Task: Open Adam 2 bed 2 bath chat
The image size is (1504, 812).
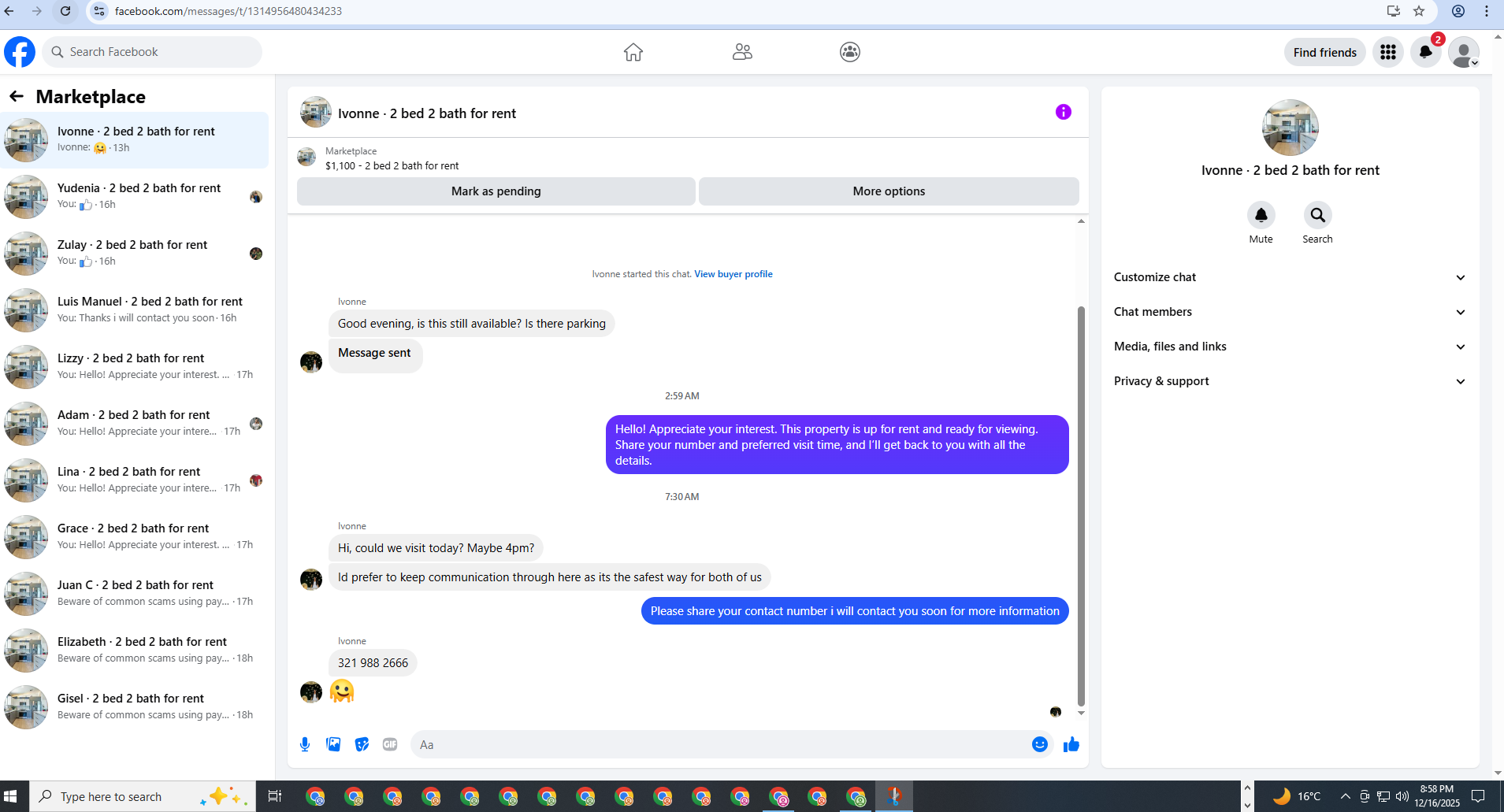Action: pos(134,424)
